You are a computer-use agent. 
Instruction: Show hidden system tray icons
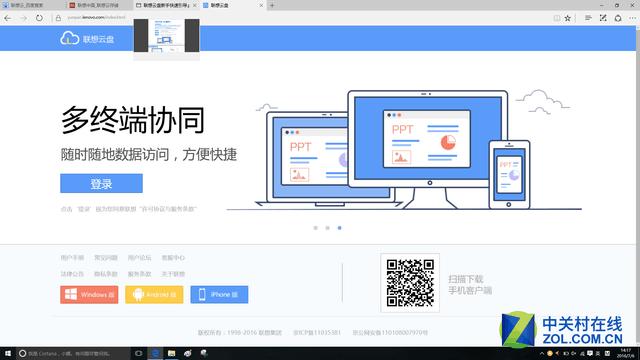pos(542,353)
